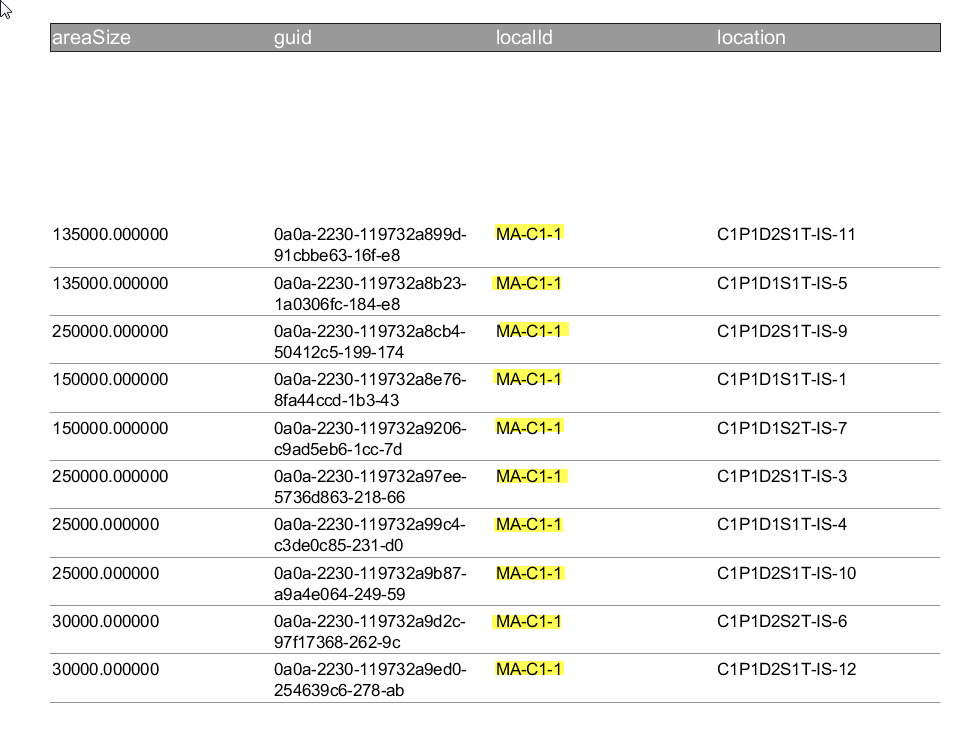Image resolution: width=972 pixels, height=746 pixels.
Task: Click highlighted MA-C1-1 in the C1P1D1S2T-IS-7 row
Action: [x=529, y=427]
